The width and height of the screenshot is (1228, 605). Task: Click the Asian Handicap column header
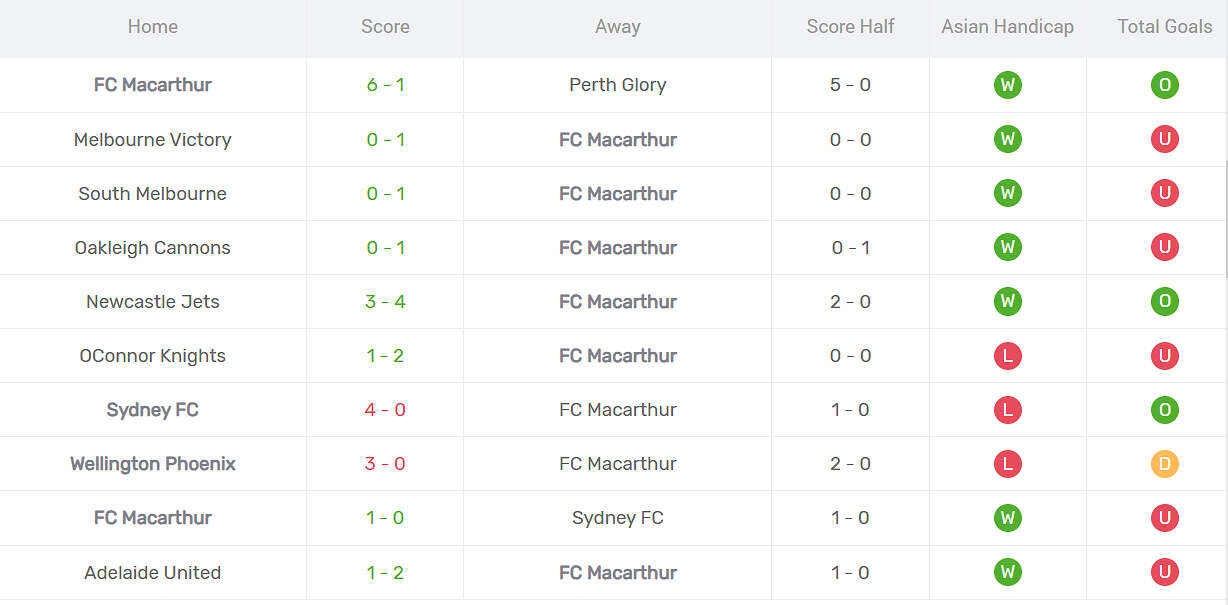click(x=1007, y=27)
